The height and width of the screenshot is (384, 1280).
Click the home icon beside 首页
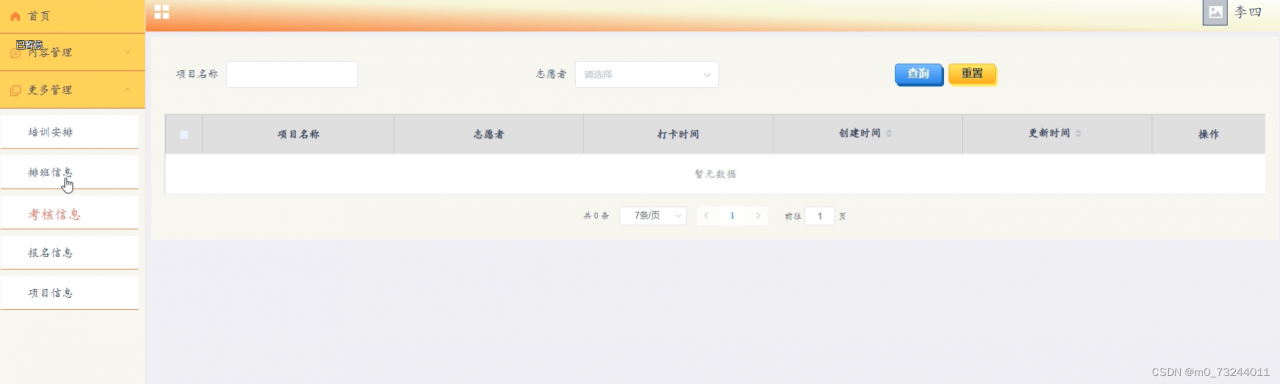pos(15,15)
